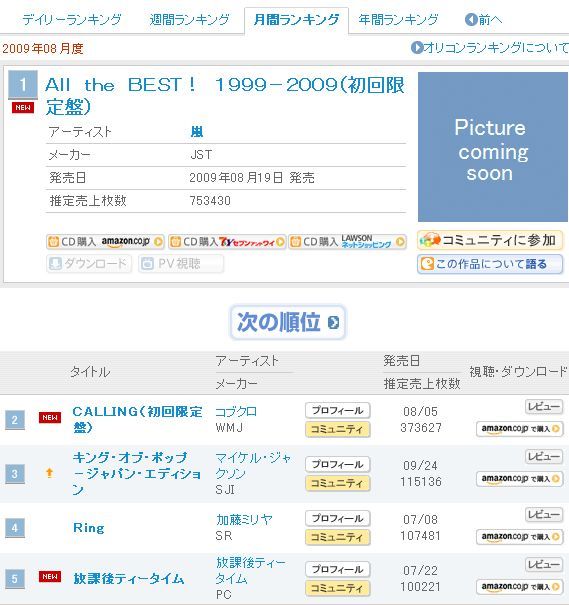Screen dimensions: 569x605
Task: Click the 前へ back arrow icon
Action: tap(471, 19)
